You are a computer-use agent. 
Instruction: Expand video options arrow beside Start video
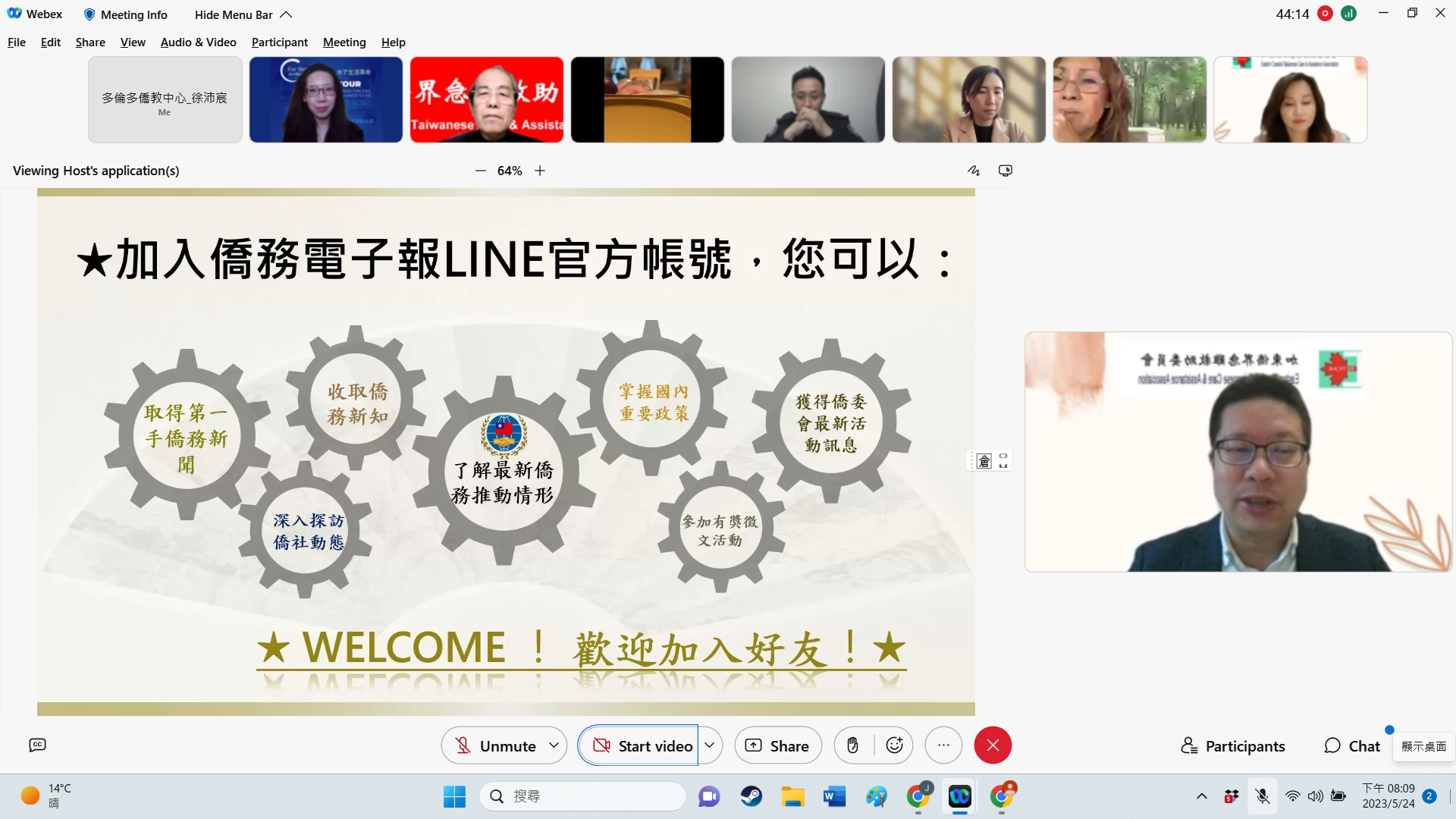tap(710, 745)
